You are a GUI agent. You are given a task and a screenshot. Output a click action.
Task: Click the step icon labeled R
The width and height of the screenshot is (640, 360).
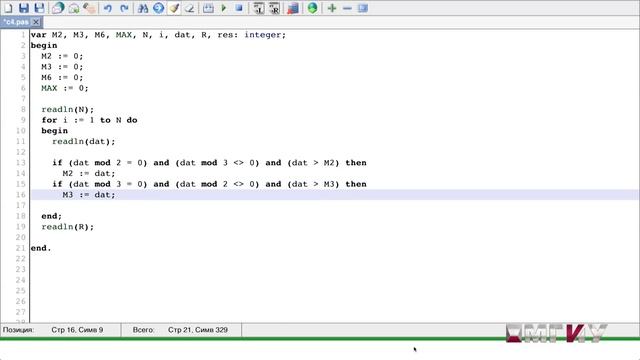274,8
